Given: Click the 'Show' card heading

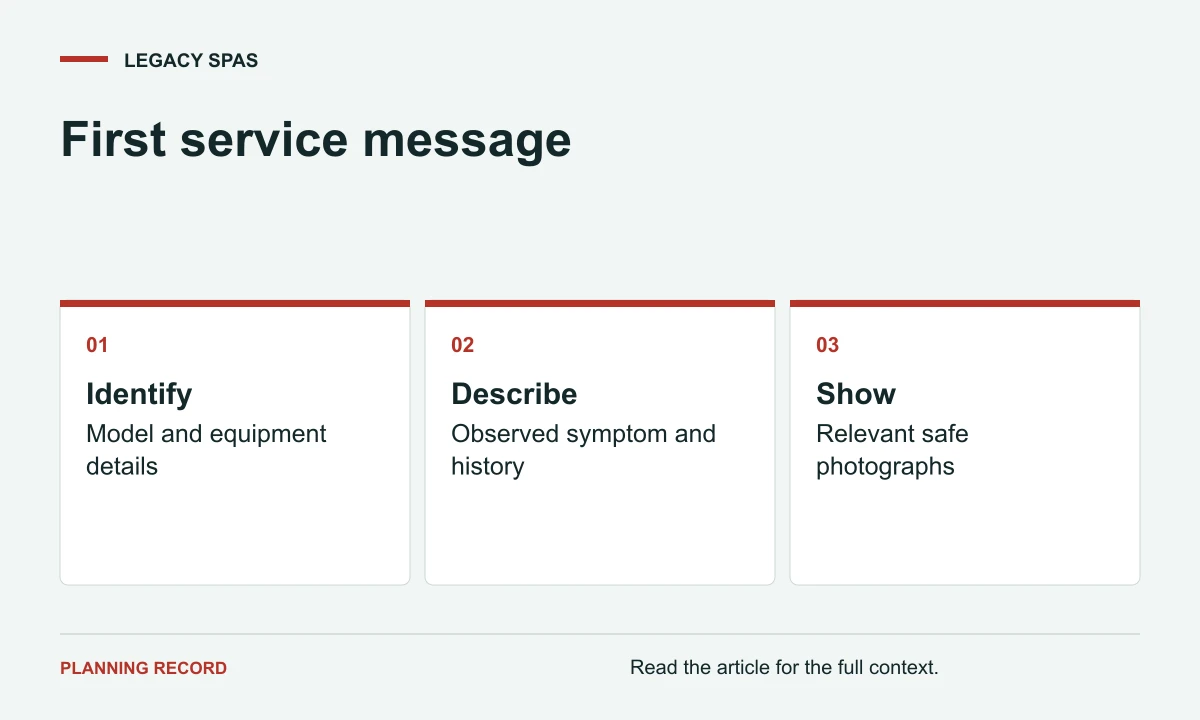Looking at the screenshot, I should coord(856,393).
